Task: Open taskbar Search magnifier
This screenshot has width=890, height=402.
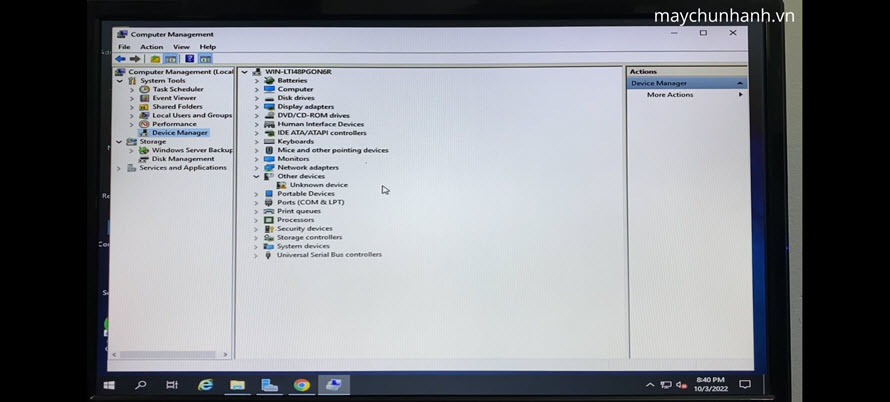Action: [x=140, y=385]
